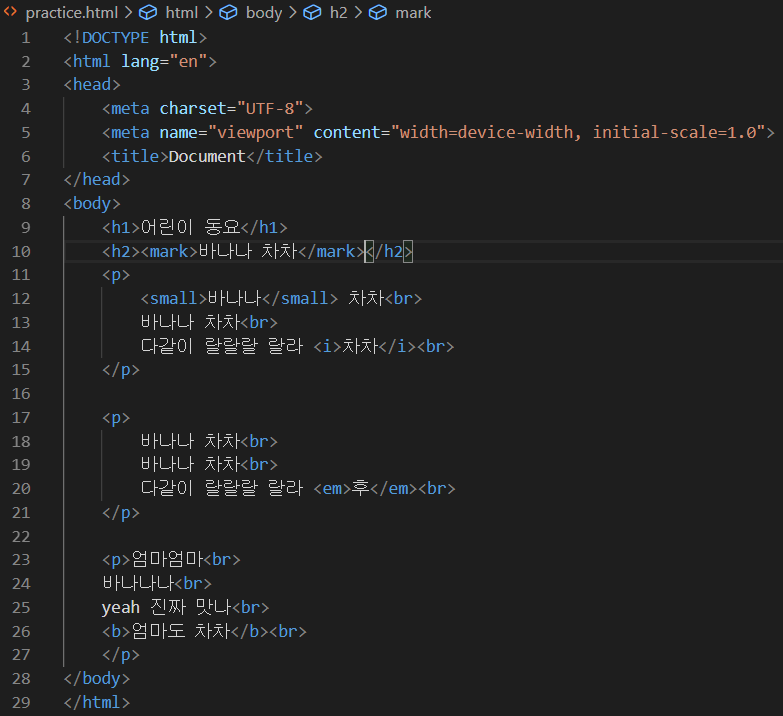Click the closing p tag on line 21
The image size is (783, 716).
point(121,513)
